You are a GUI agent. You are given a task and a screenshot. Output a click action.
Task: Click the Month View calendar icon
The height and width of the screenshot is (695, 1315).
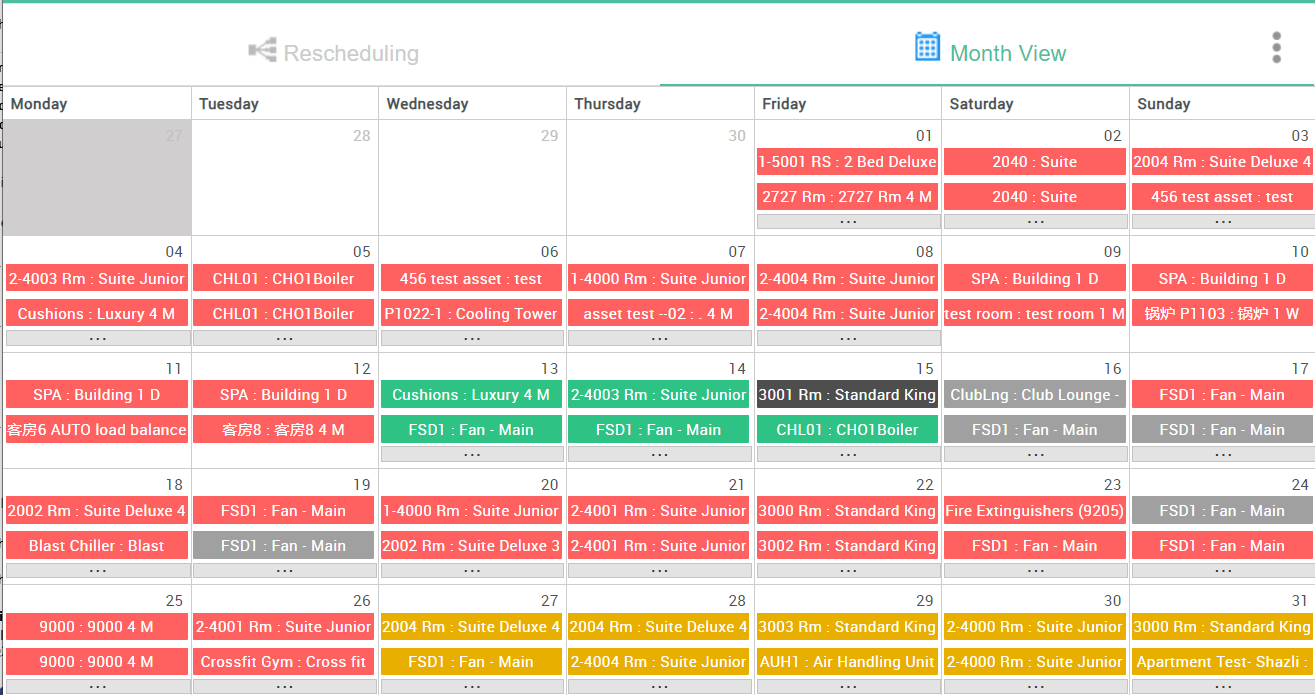coord(927,46)
